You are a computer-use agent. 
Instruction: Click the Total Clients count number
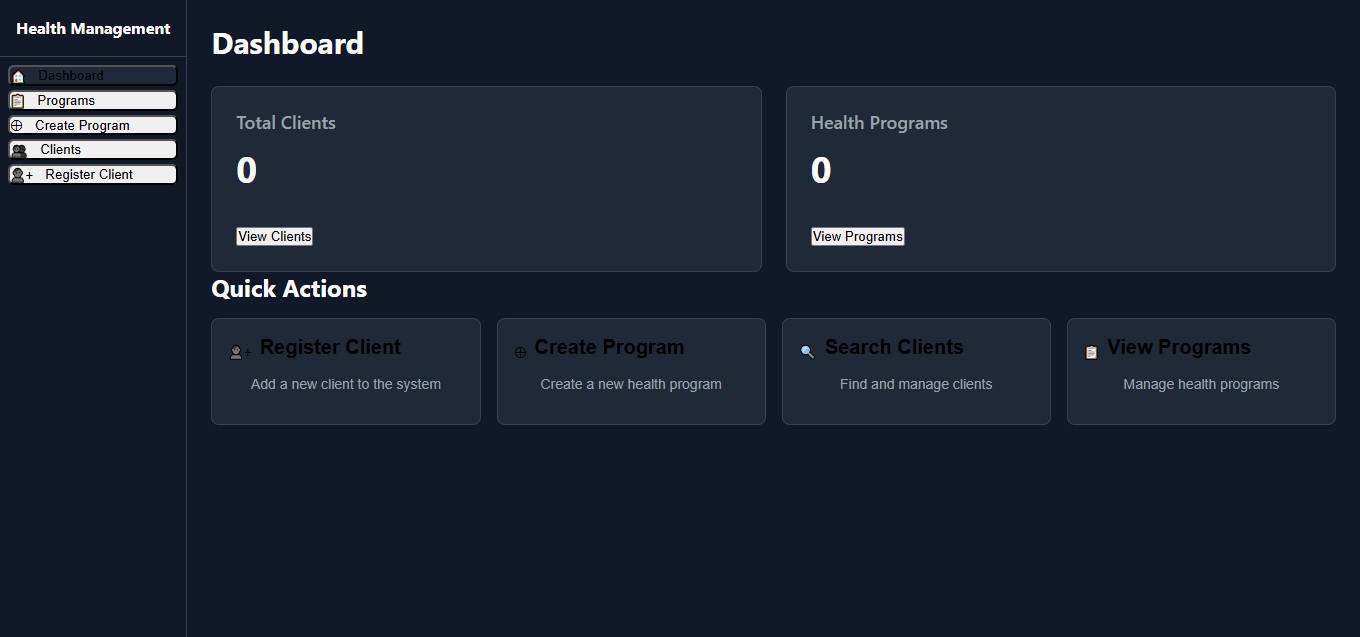[x=246, y=171]
